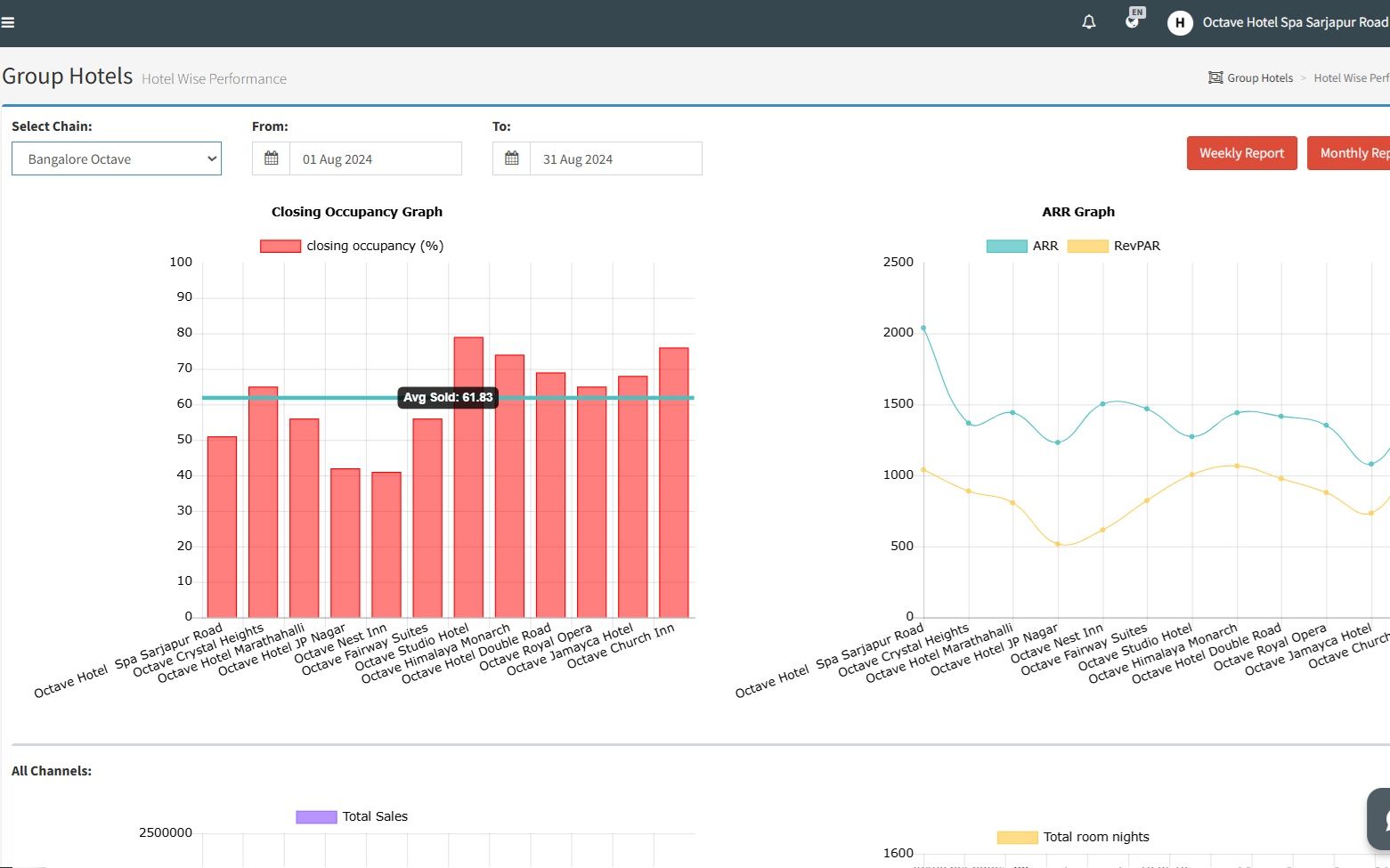Toggle closing occupancy (%) legend series
The image size is (1390, 868).
pyautogui.click(x=280, y=246)
